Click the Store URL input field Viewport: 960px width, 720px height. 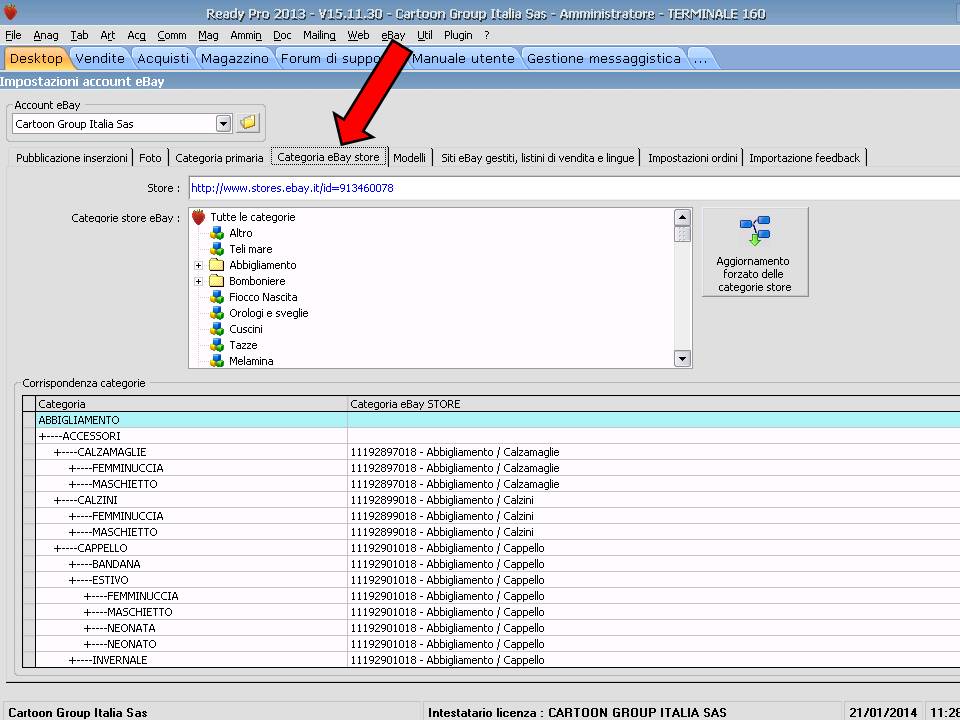pos(574,188)
